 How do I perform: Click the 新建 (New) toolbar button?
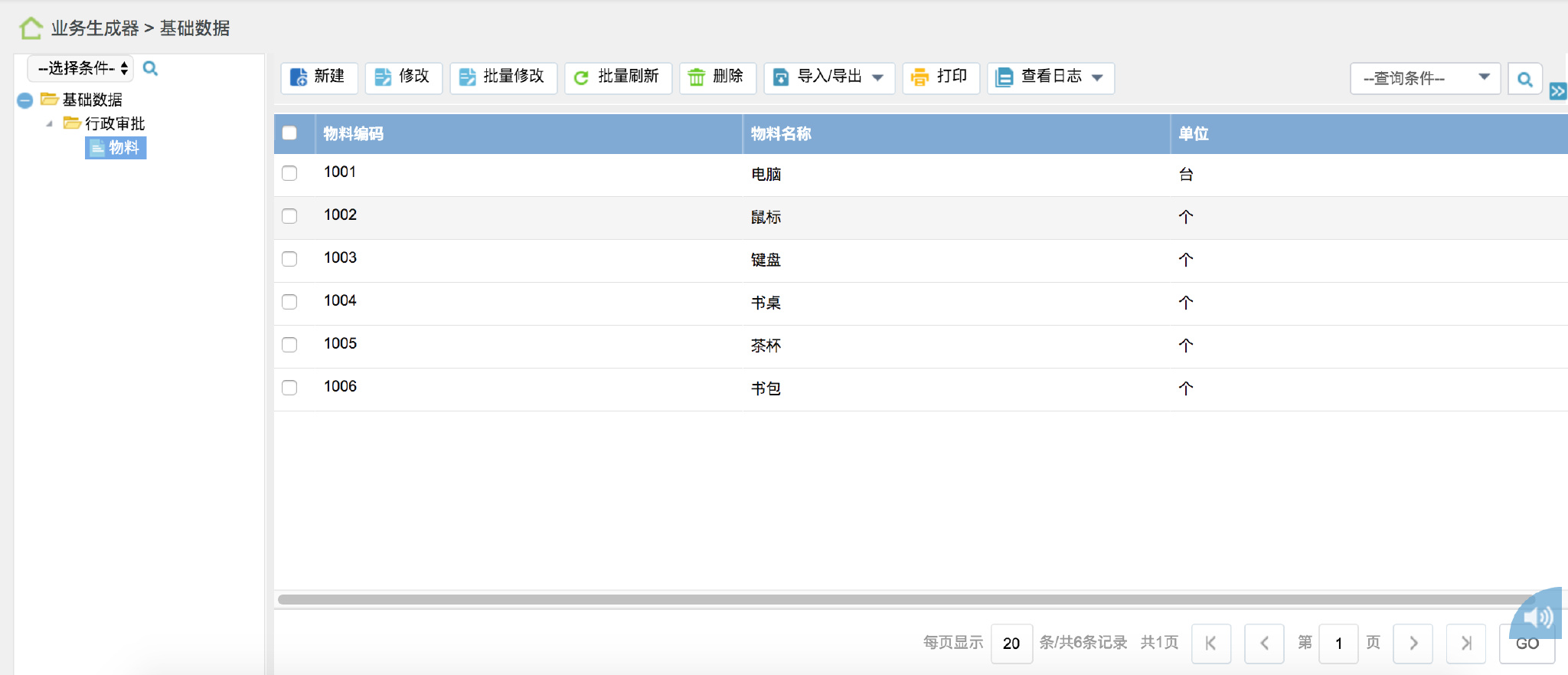[x=319, y=77]
